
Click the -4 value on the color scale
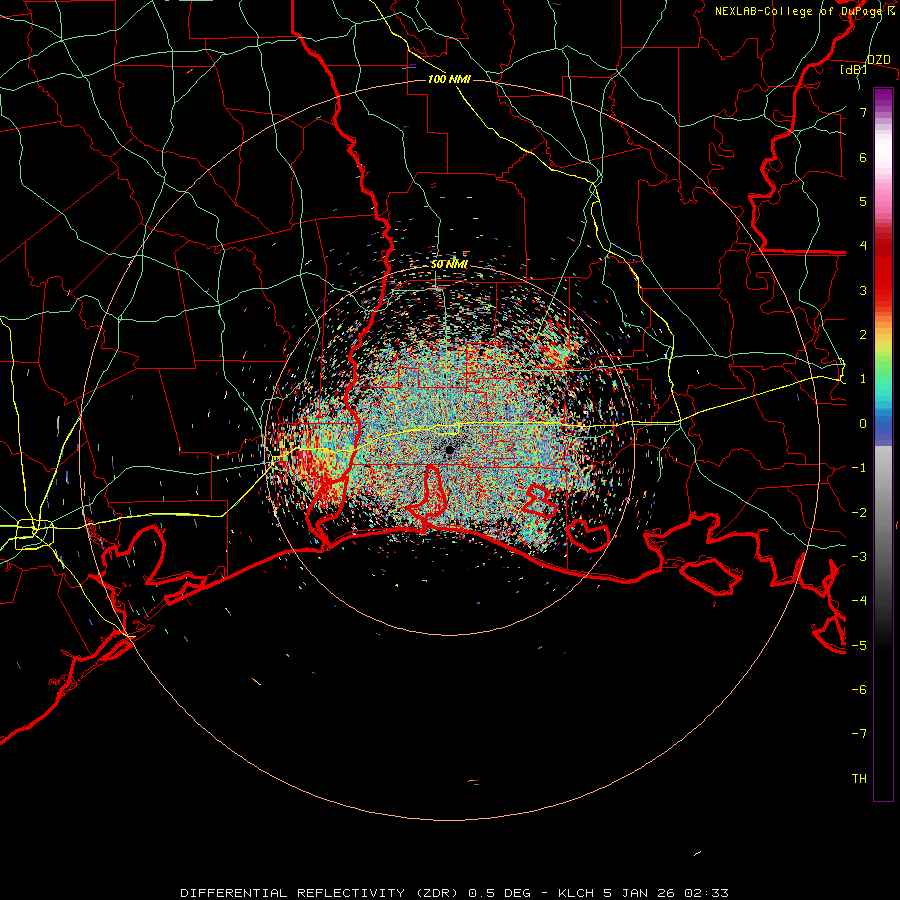859,601
